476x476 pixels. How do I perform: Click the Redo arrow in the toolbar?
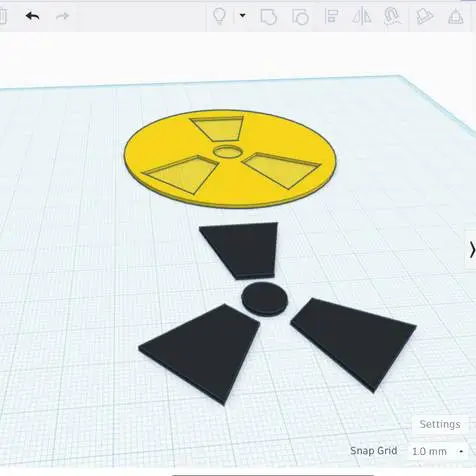62,16
